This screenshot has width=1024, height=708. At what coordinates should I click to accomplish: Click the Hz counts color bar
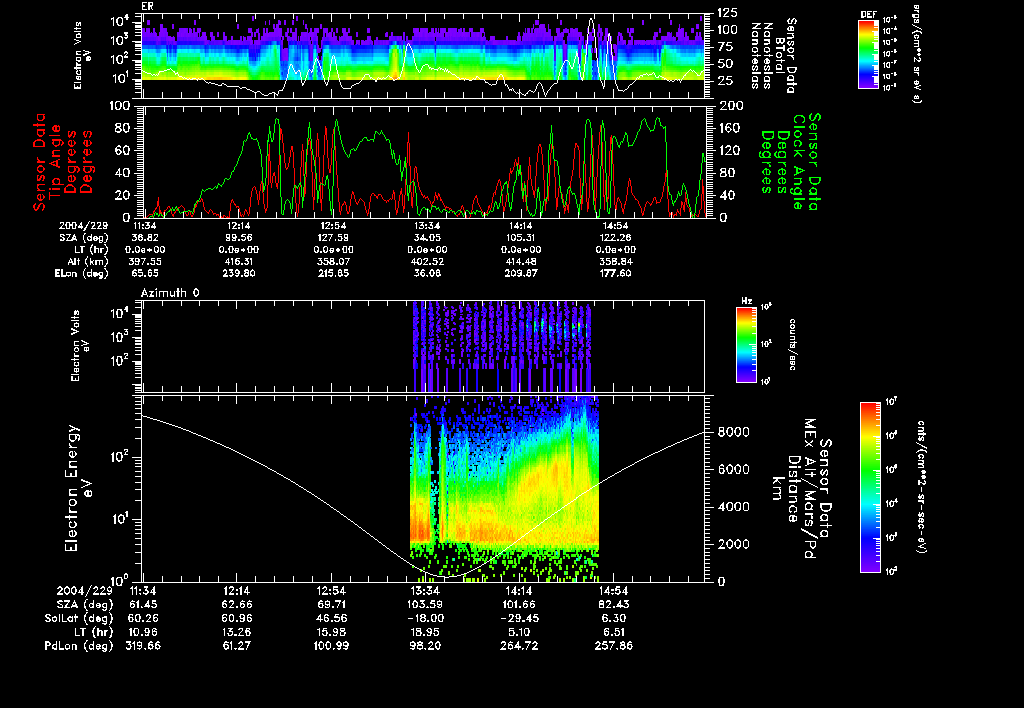(746, 344)
